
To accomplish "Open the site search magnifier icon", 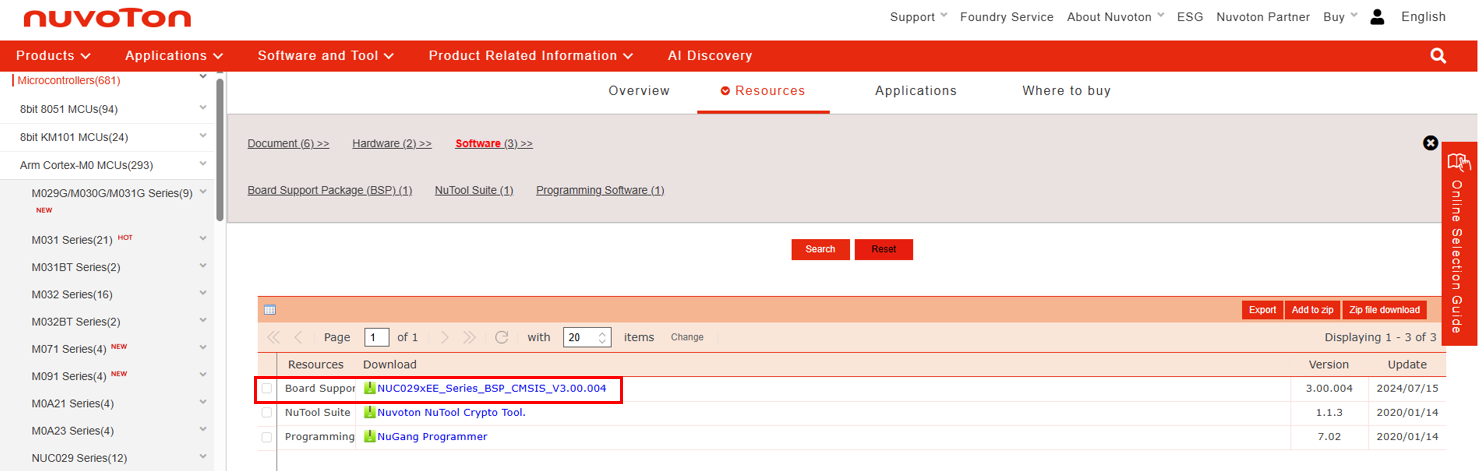I will (x=1438, y=56).
